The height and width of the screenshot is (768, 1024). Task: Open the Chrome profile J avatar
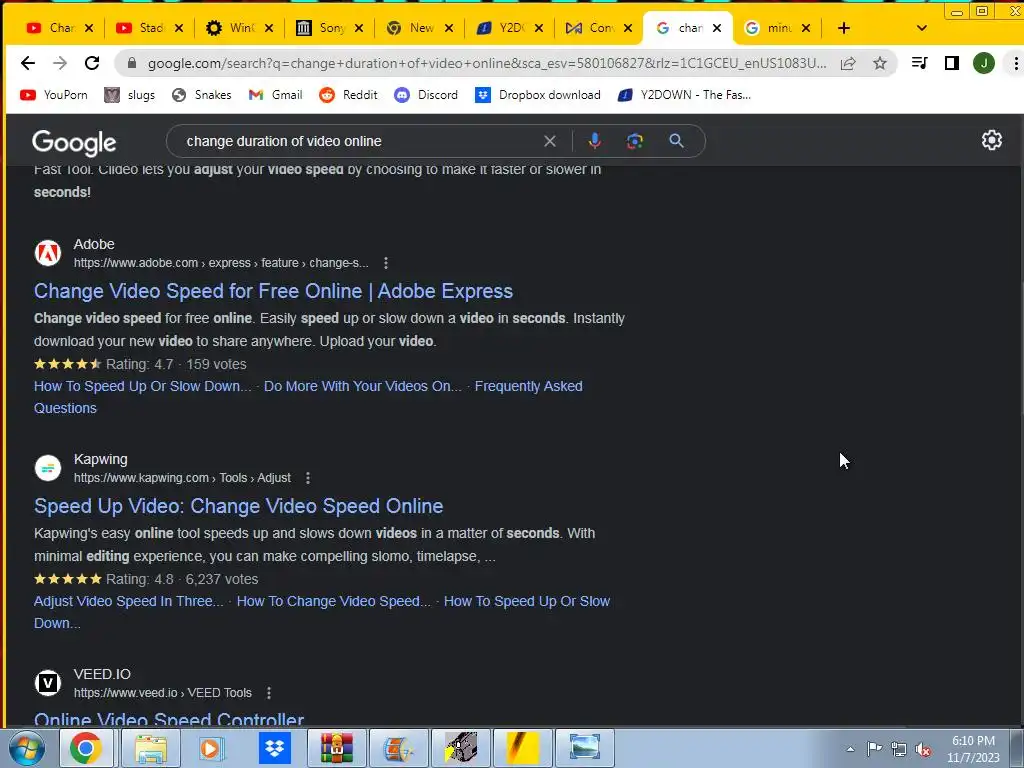[984, 63]
